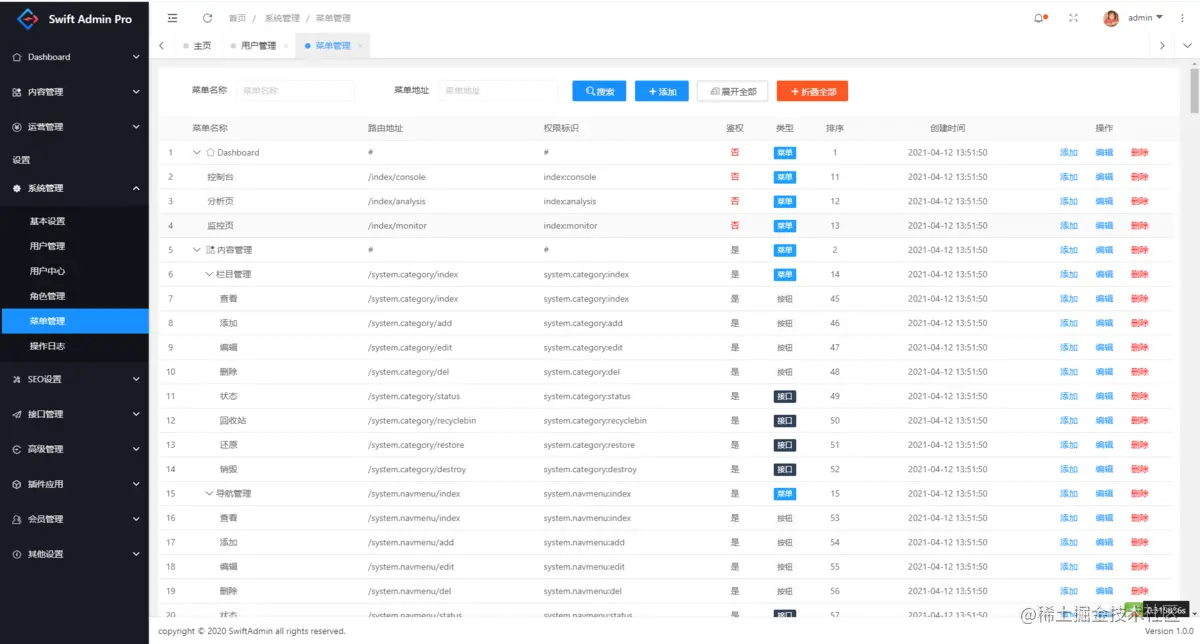Open 用户中心 submenu item

(x=74, y=271)
